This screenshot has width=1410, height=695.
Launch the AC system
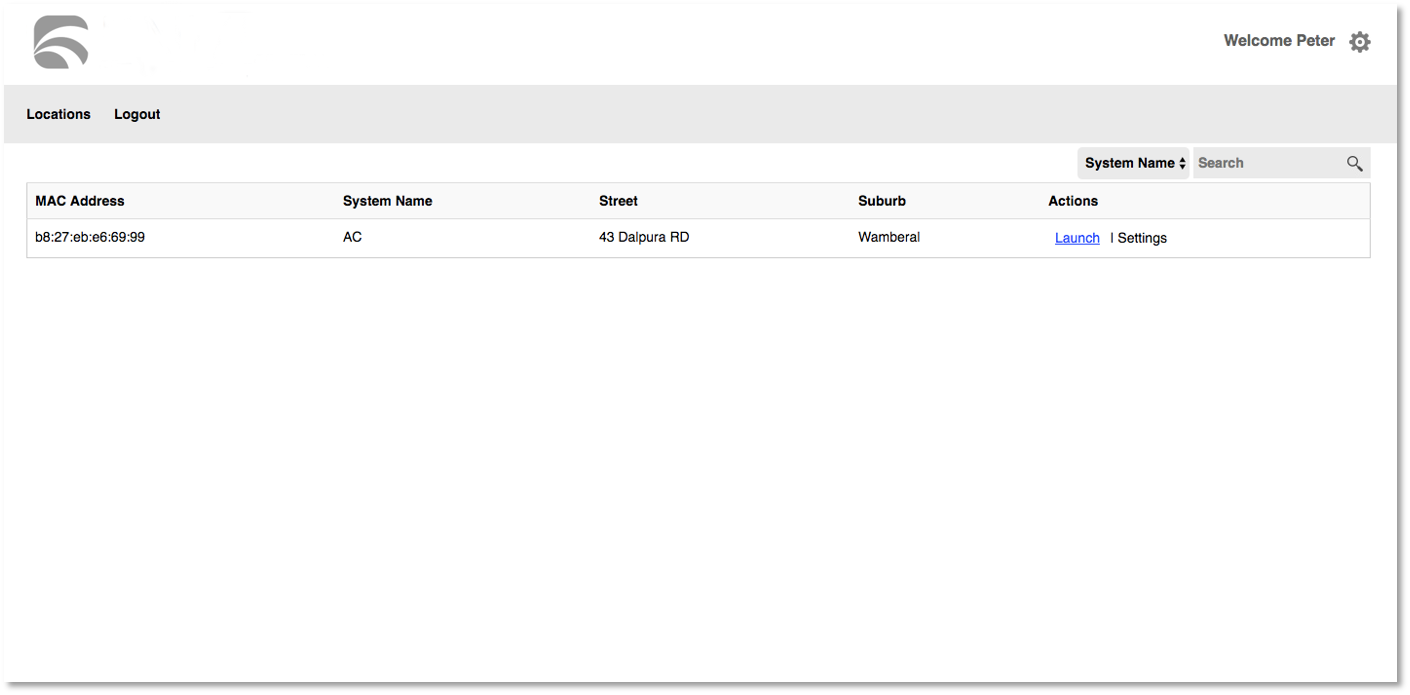(x=1076, y=237)
